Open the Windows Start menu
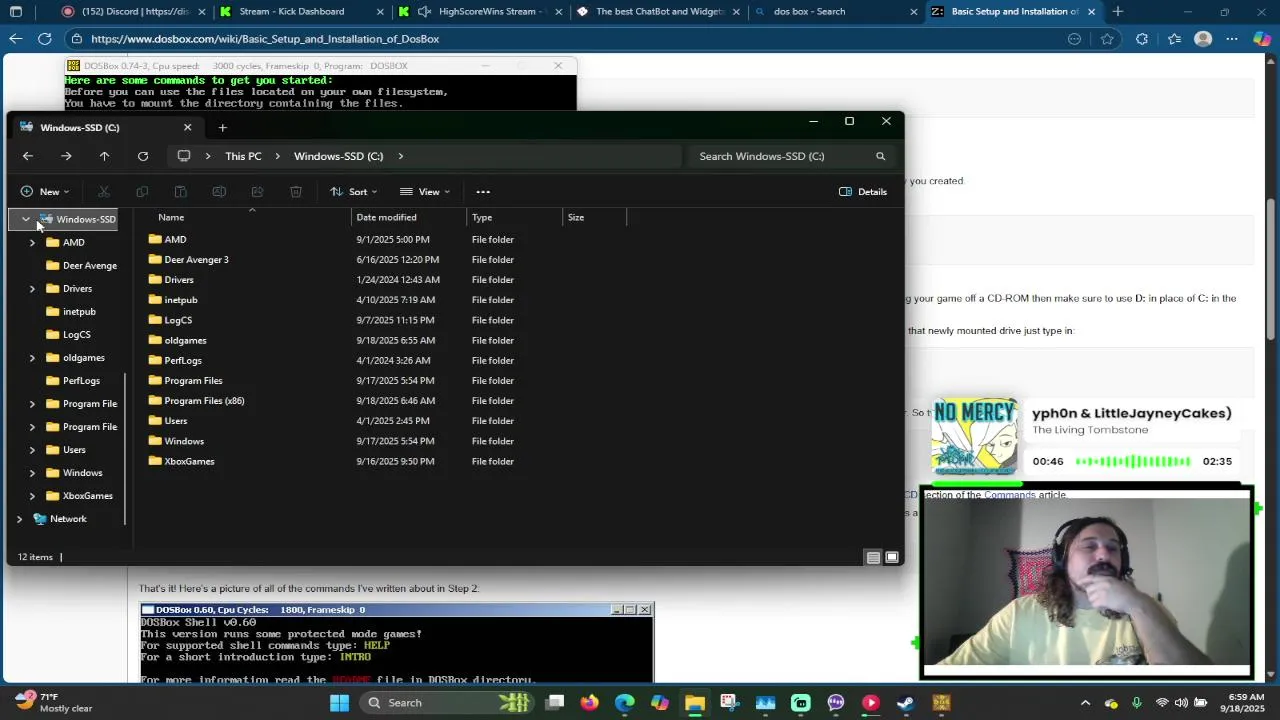This screenshot has height=720, width=1280. [339, 703]
